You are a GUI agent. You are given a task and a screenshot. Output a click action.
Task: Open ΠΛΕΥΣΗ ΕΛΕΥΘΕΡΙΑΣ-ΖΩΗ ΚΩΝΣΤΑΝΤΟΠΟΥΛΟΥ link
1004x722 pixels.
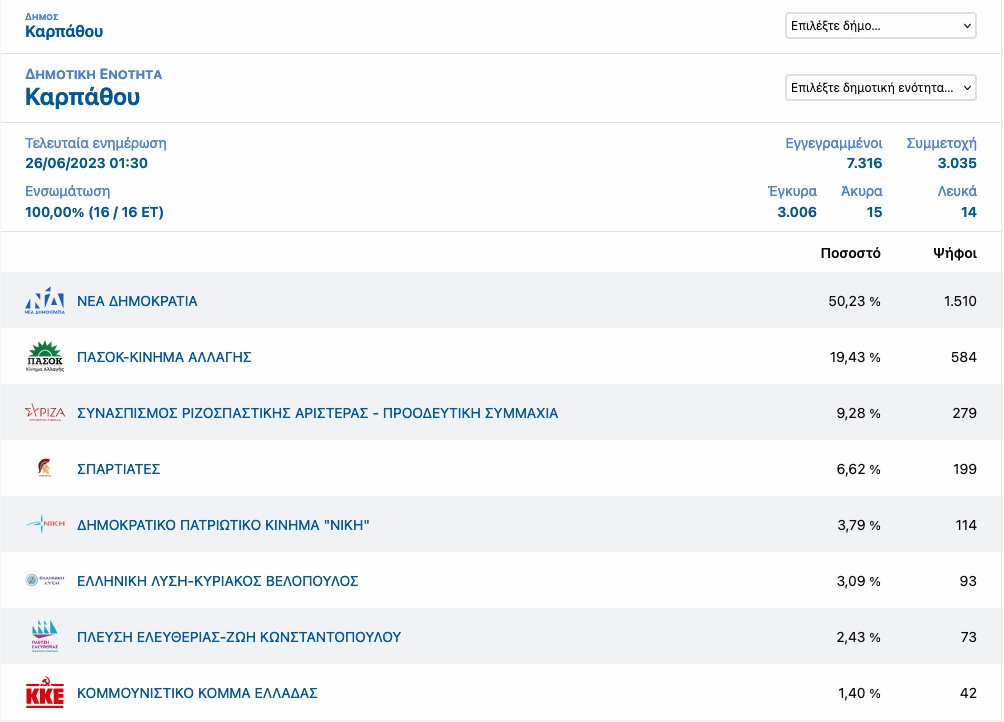239,637
